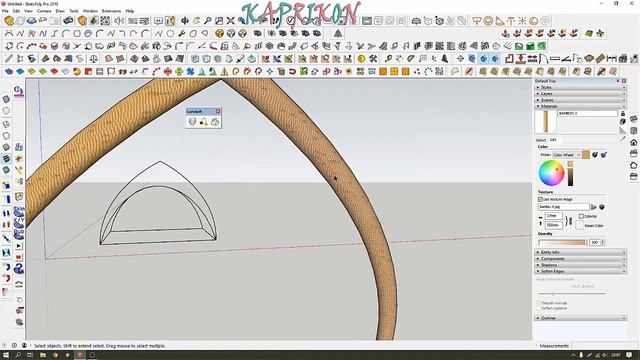
Task: Click the Zoom Window icon
Action: click(x=219, y=20)
